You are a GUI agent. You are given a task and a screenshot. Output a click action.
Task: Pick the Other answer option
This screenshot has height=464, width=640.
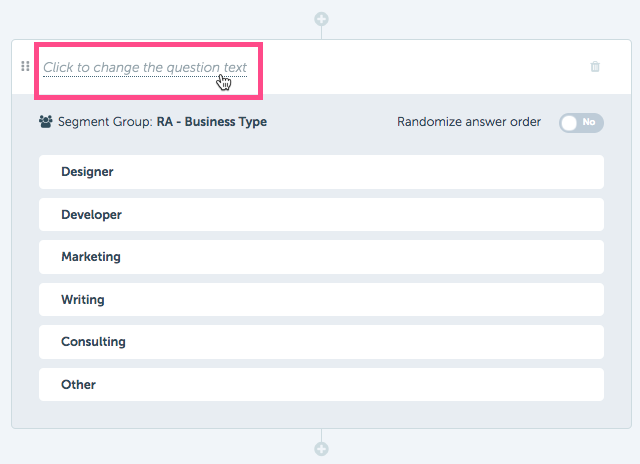click(x=321, y=384)
